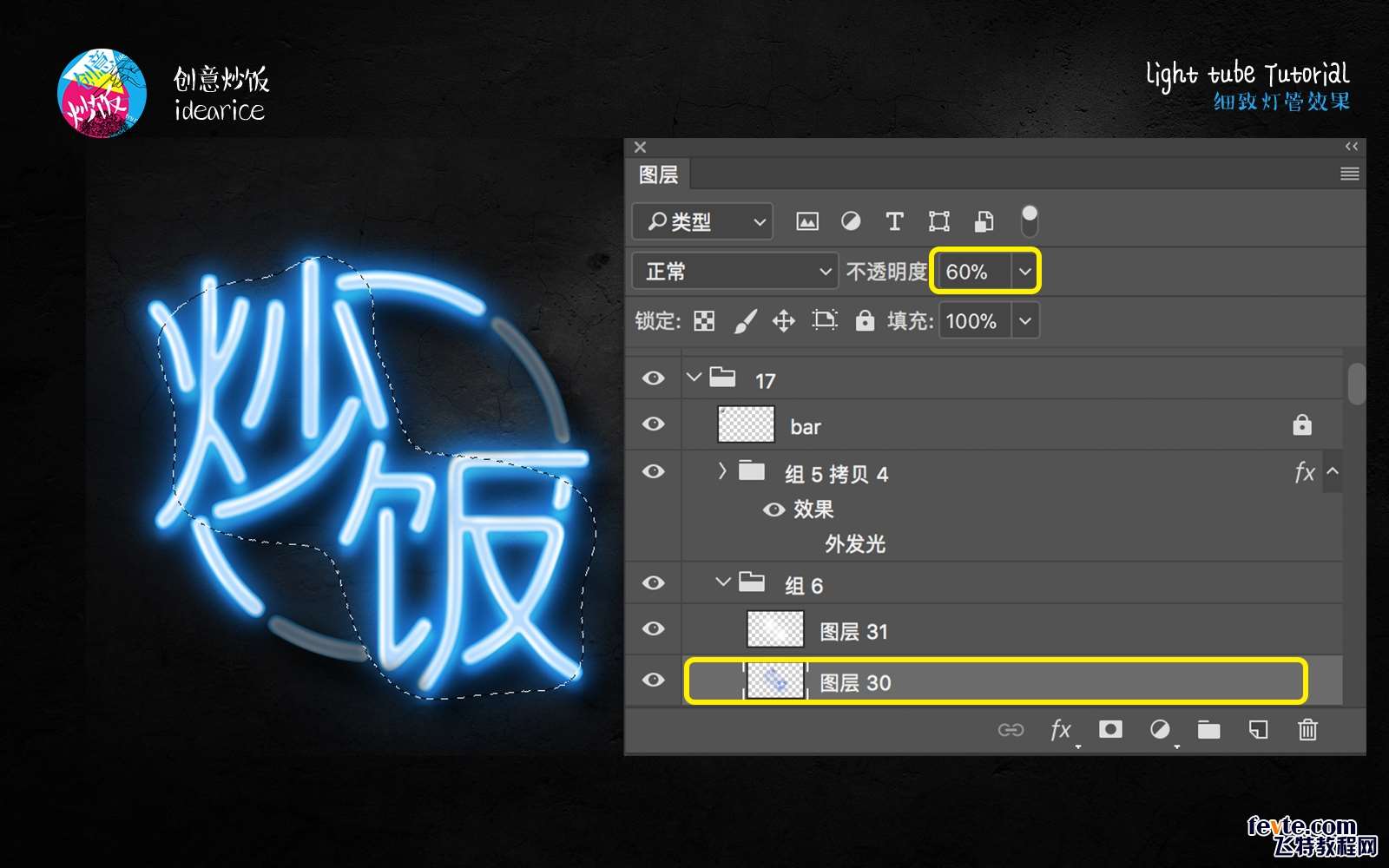This screenshot has width=1389, height=868.
Task: Add a layer style with fx button
Action: (1061, 730)
